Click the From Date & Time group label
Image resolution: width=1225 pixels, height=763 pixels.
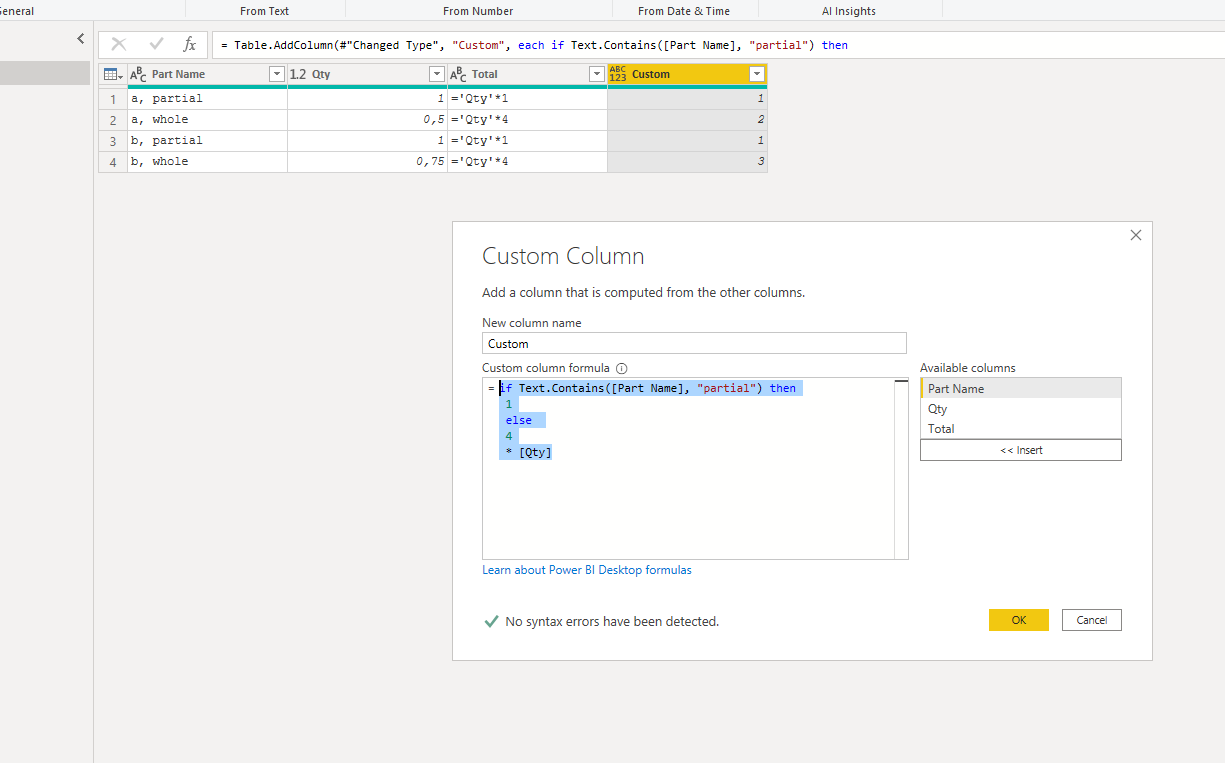(684, 11)
